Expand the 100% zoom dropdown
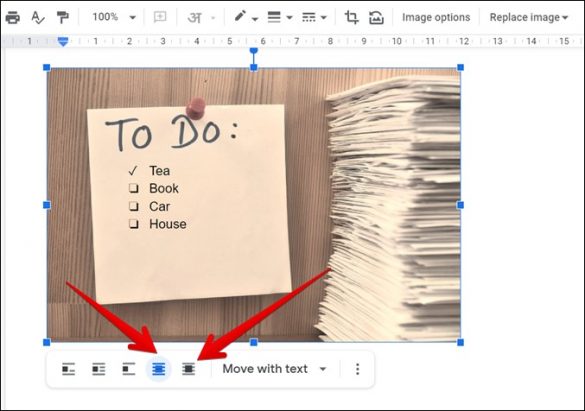Image resolution: width=585 pixels, height=411 pixels. [x=114, y=17]
